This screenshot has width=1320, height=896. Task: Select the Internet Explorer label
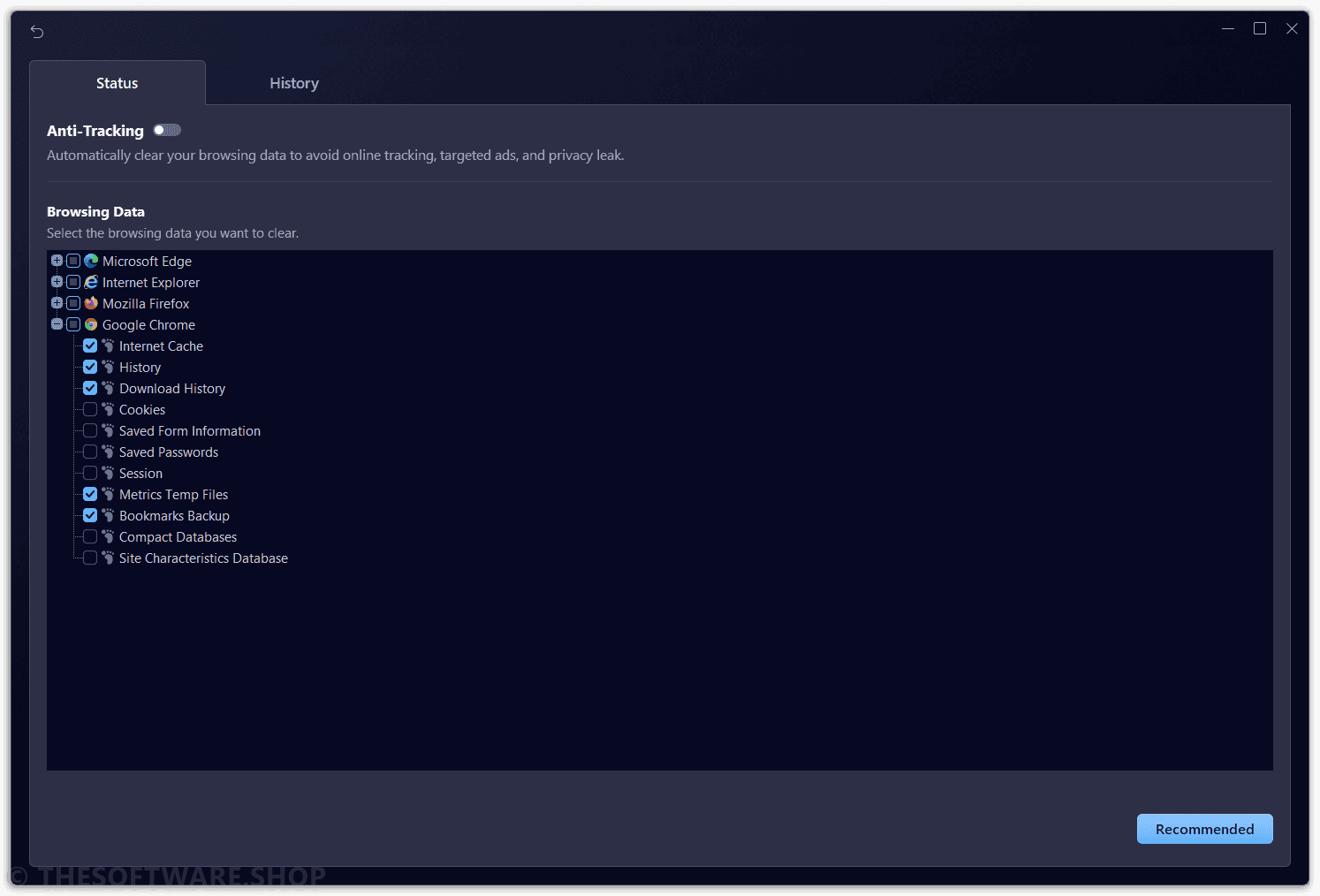tap(151, 282)
